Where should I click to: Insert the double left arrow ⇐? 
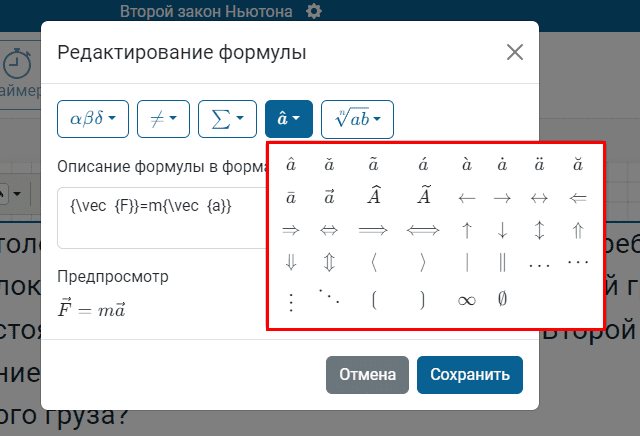point(578,198)
